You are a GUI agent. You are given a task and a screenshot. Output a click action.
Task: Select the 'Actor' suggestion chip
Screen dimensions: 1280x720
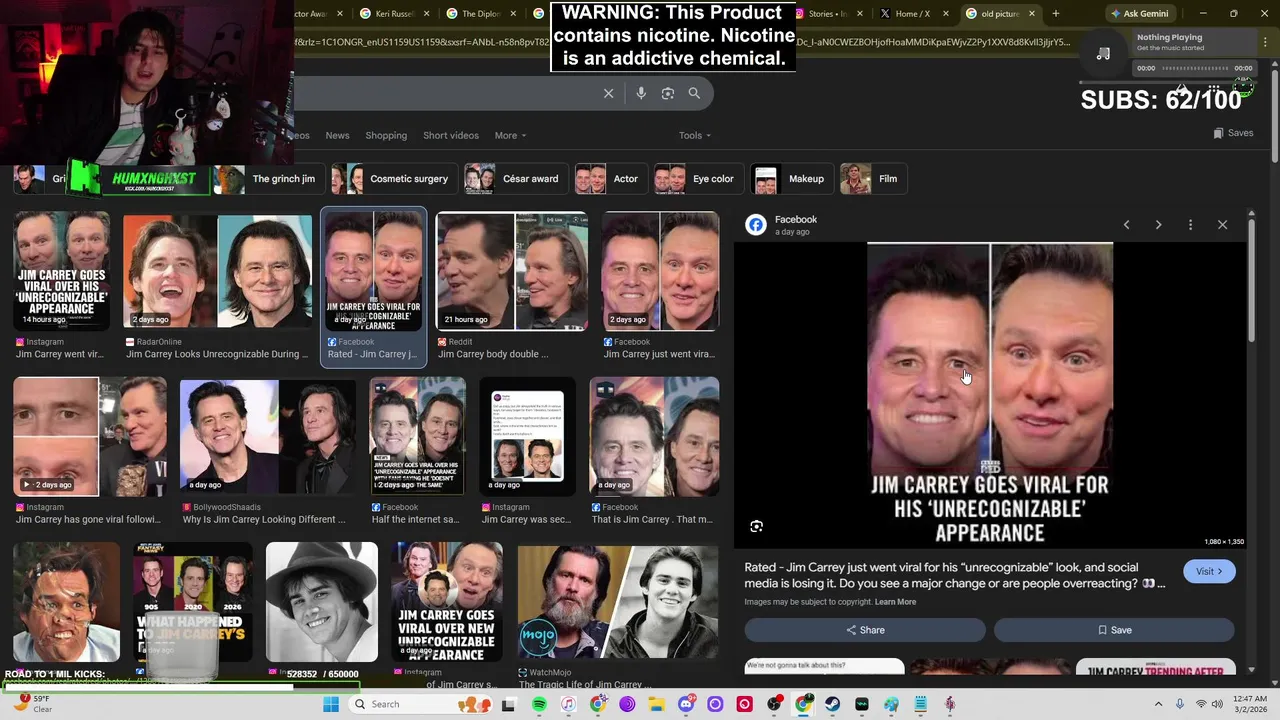(610, 179)
